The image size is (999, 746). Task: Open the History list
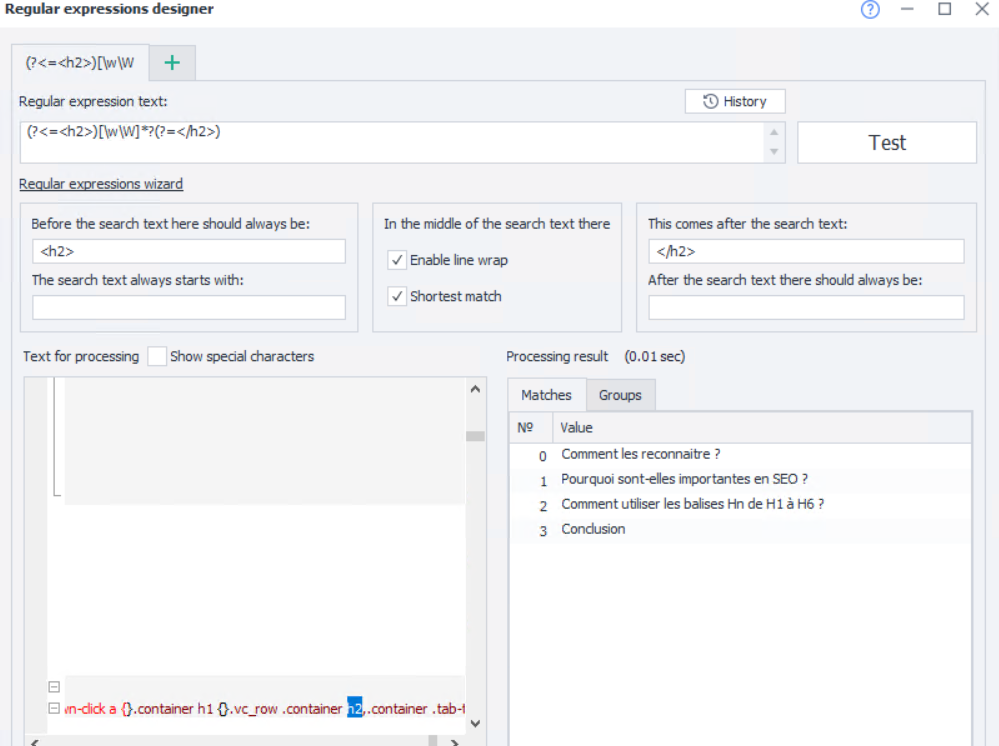[735, 101]
